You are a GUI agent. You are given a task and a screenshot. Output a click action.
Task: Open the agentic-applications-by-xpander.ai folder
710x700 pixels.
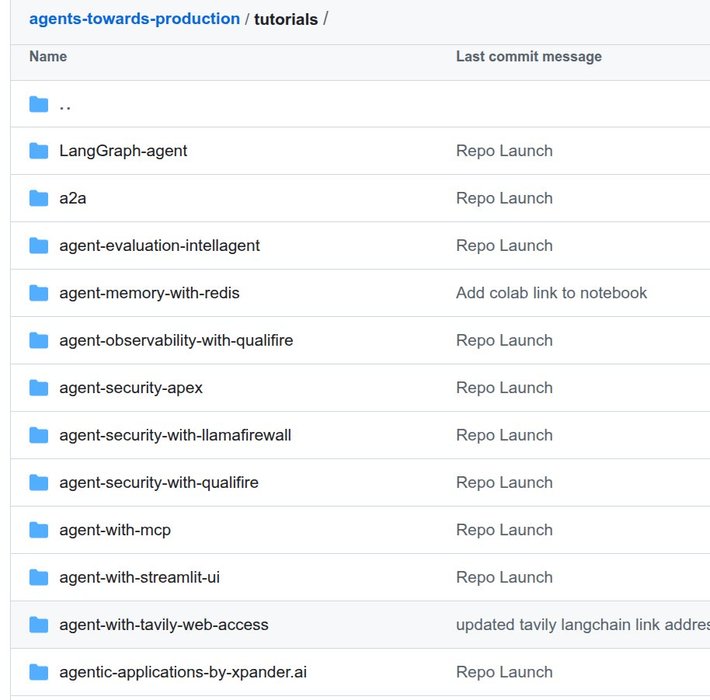(183, 672)
